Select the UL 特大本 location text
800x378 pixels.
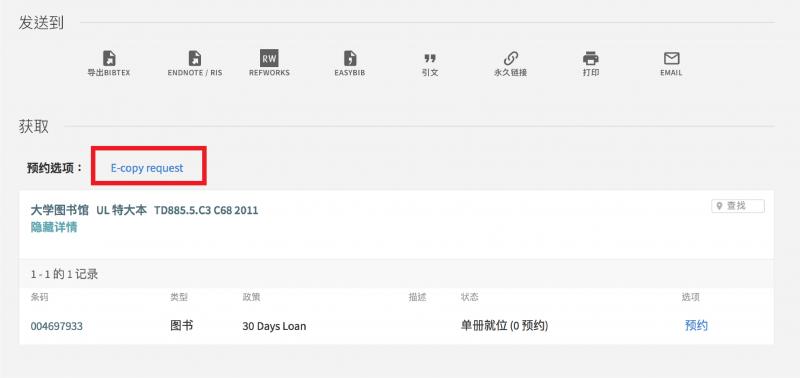pyautogui.click(x=121, y=210)
